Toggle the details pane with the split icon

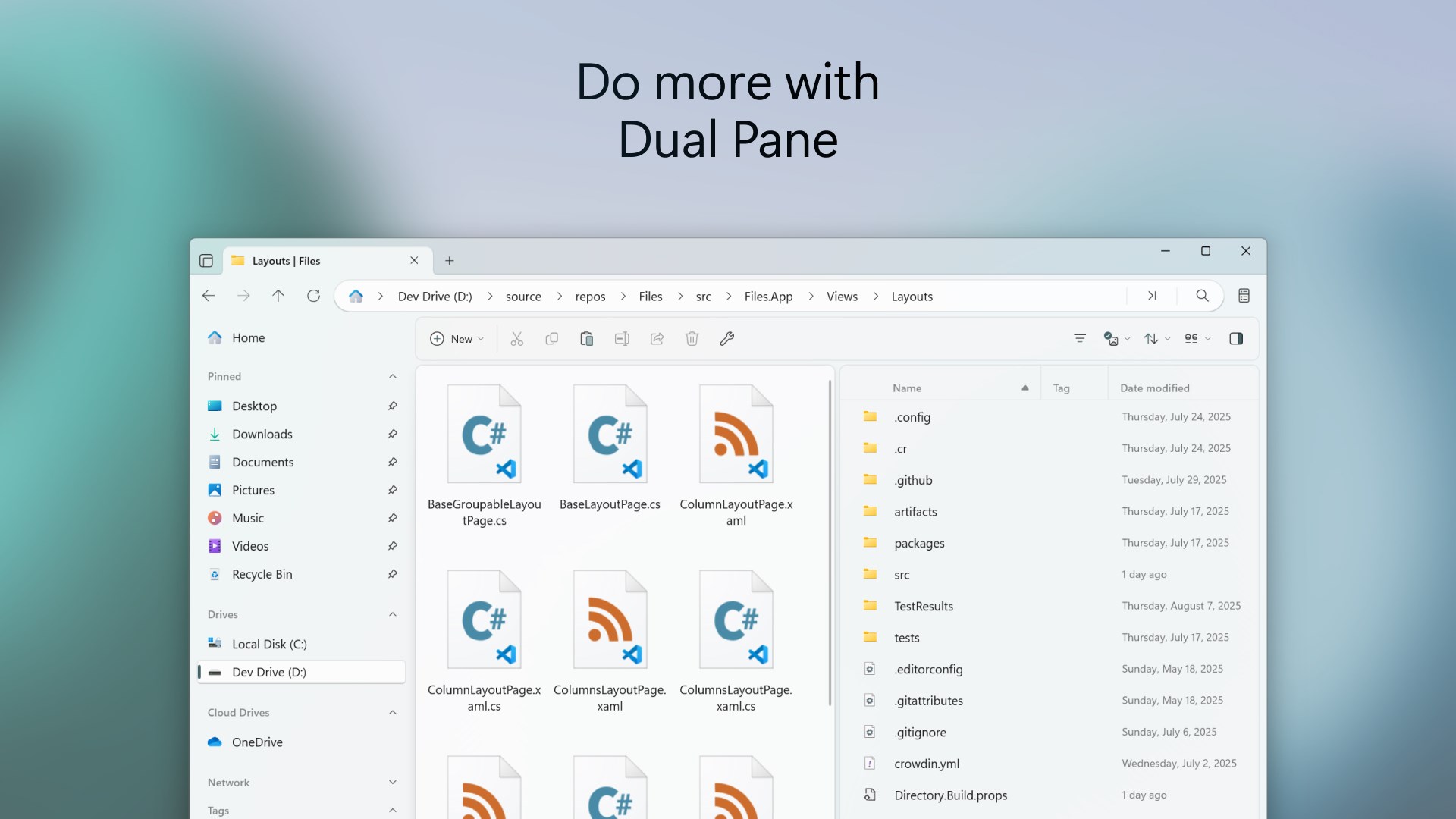coord(1237,339)
